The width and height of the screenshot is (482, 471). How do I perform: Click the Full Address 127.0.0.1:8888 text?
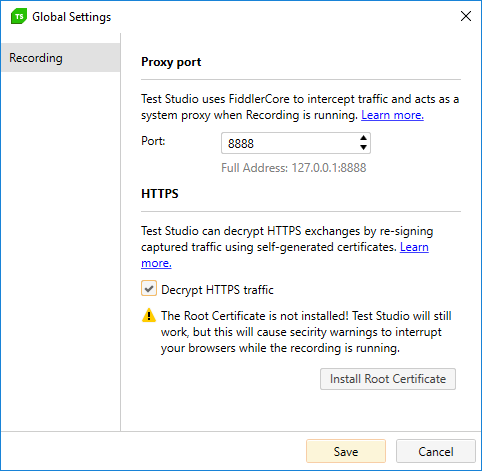coord(294,168)
